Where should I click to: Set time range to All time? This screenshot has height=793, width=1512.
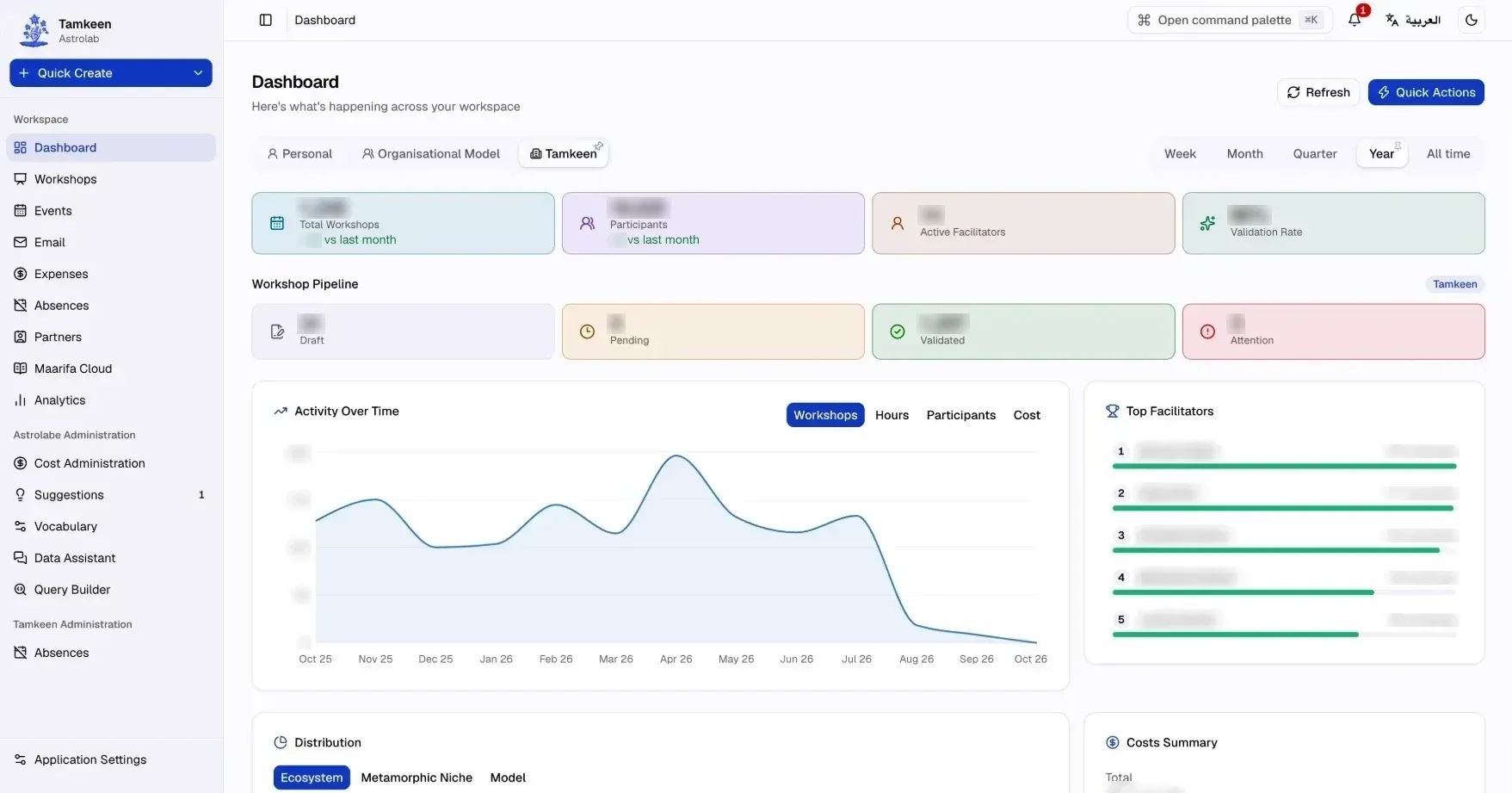[1448, 153]
